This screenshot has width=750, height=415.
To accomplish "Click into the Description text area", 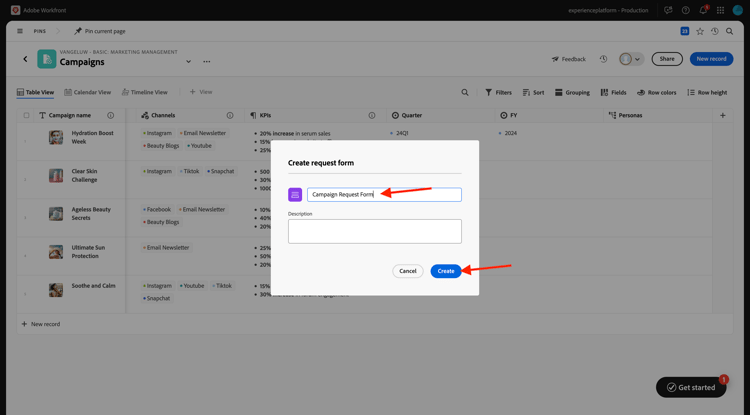I will 375,231.
